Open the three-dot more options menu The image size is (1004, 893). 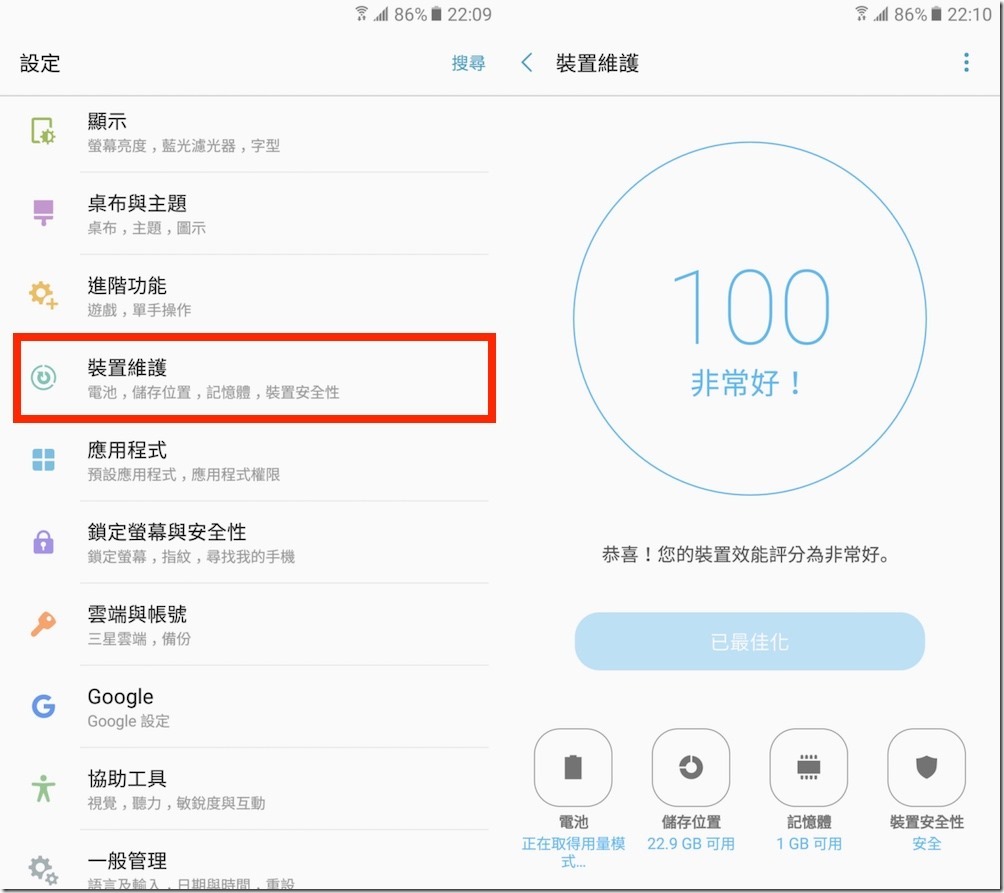pos(966,63)
